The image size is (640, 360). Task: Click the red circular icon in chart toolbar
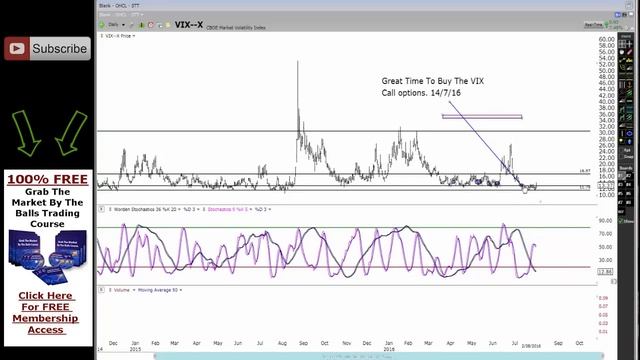(x=151, y=25)
